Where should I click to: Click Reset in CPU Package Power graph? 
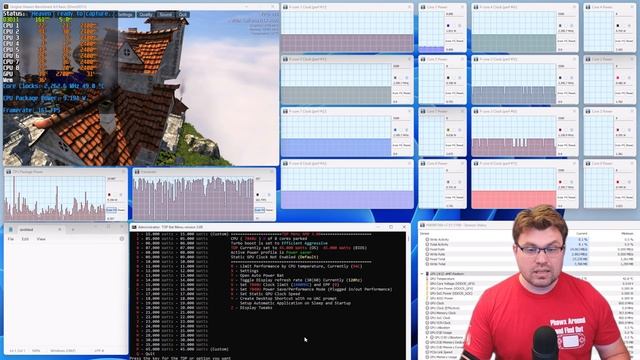point(121,210)
